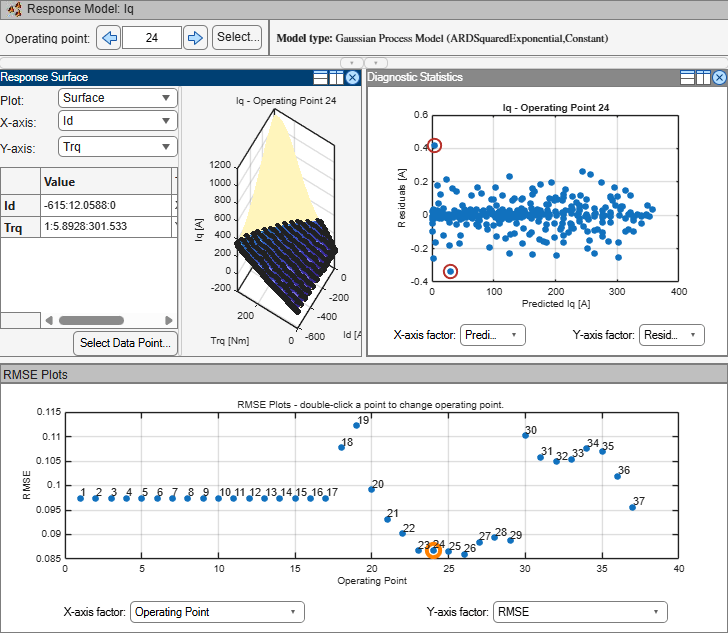The image size is (728, 633).
Task: Select RMSE point labeled 30
Action: [526, 435]
